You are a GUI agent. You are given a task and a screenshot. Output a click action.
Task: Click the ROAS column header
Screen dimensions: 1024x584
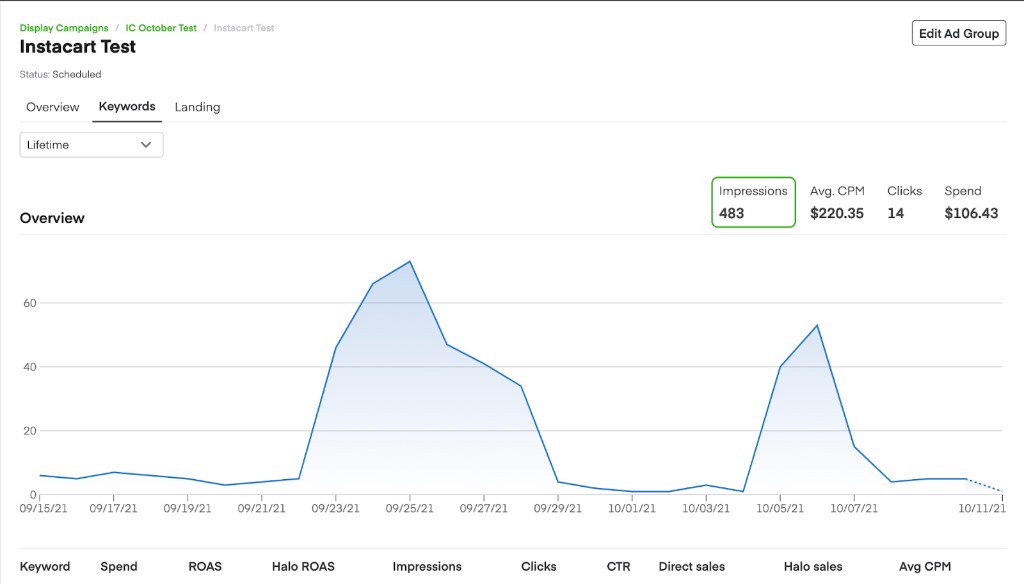click(204, 566)
